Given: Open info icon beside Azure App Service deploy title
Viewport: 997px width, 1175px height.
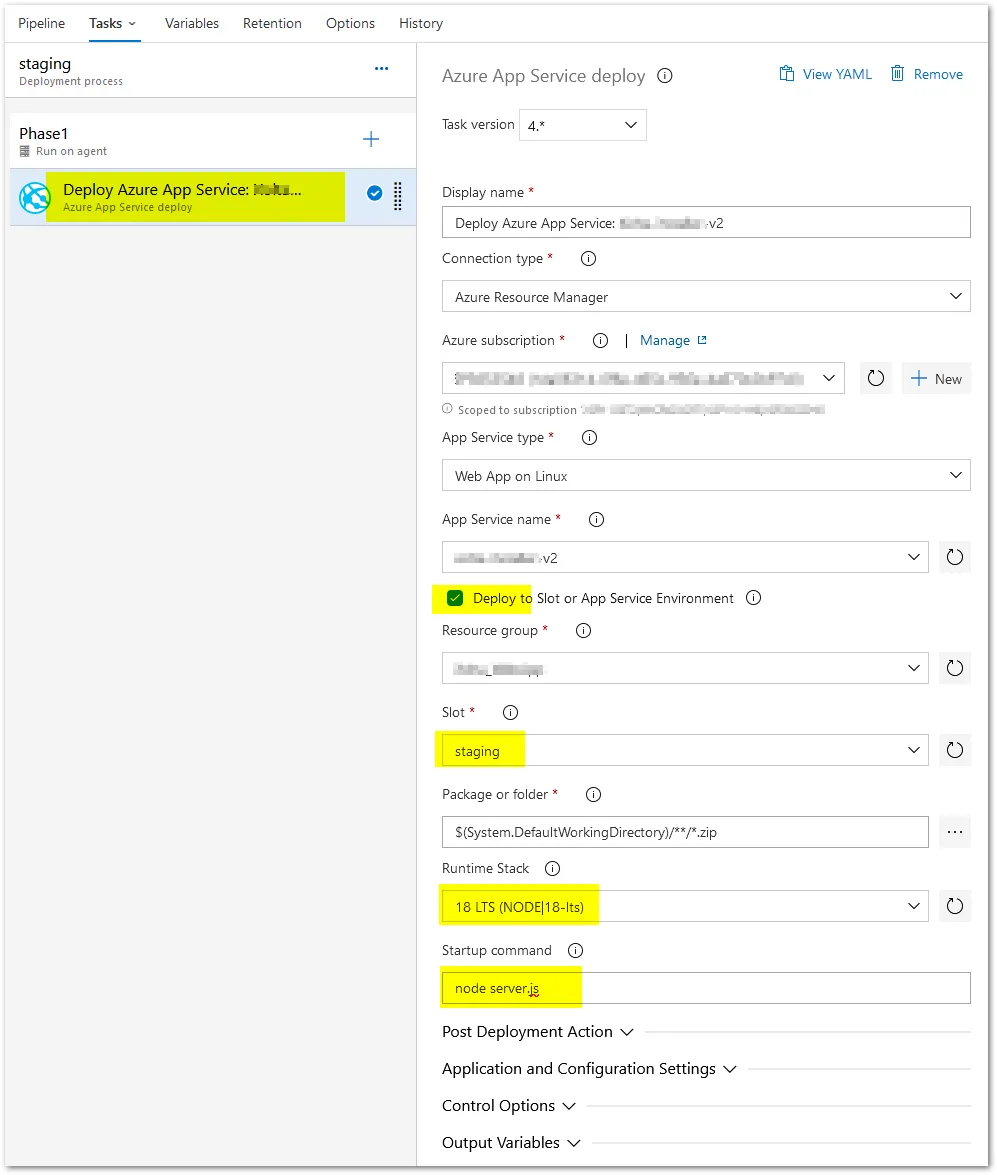Looking at the screenshot, I should pos(665,76).
